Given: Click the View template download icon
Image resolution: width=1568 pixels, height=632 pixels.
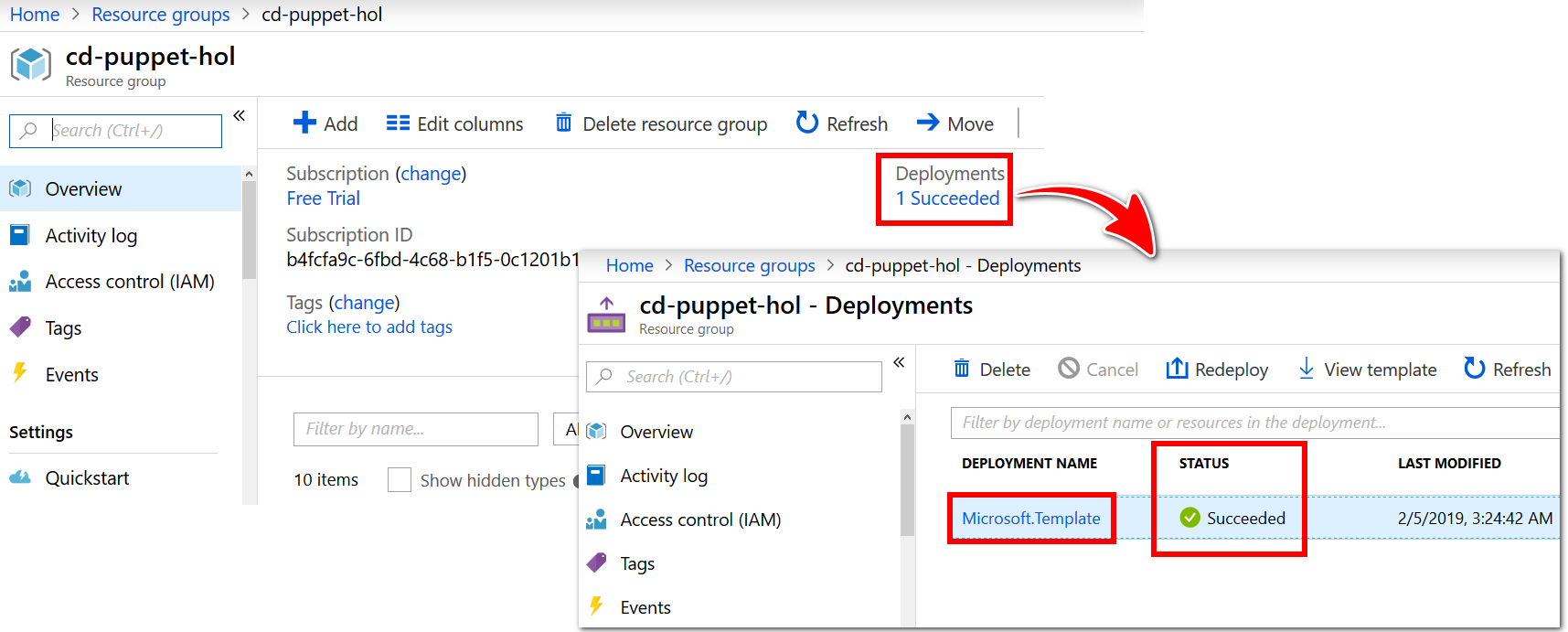Looking at the screenshot, I should (x=1307, y=369).
